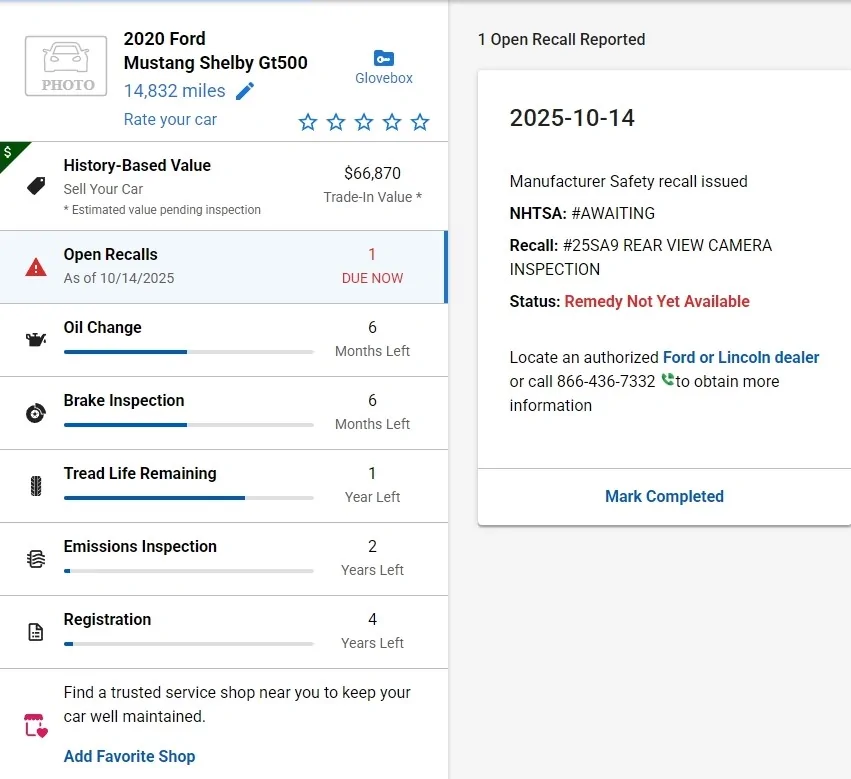Click the 2 Years Left emissions value
The width and height of the screenshot is (851, 779).
(x=372, y=558)
